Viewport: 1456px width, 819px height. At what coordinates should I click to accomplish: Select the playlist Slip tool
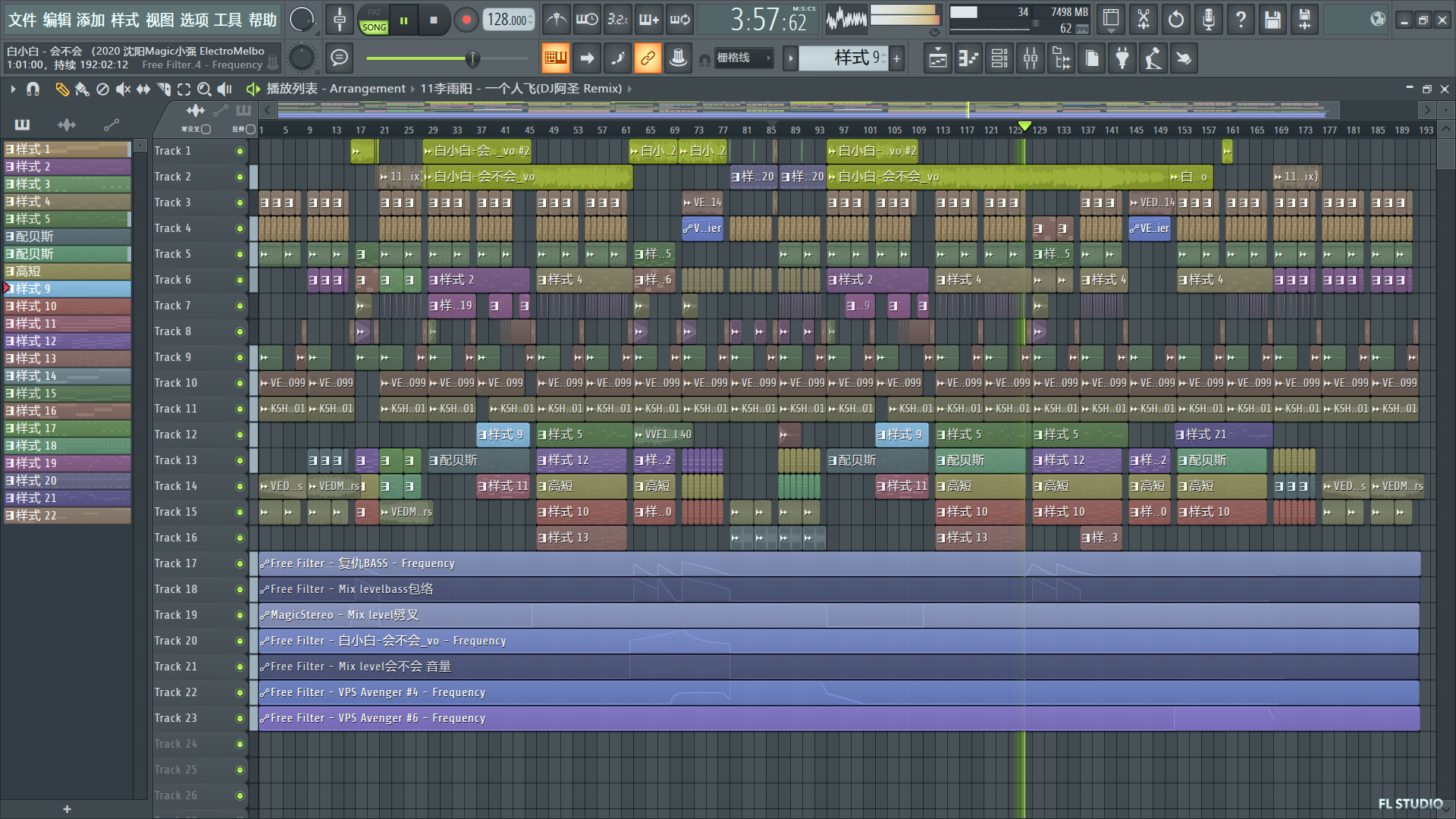[x=143, y=89]
